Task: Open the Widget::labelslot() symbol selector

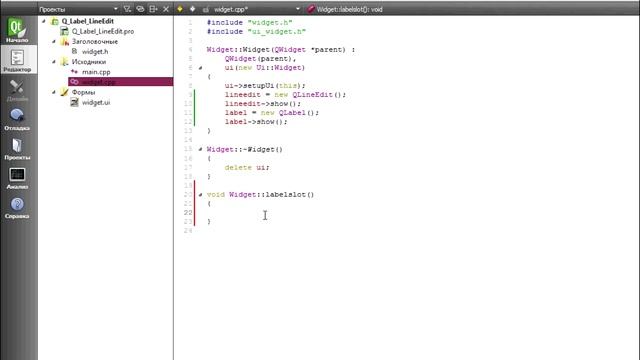Action: click(349, 9)
